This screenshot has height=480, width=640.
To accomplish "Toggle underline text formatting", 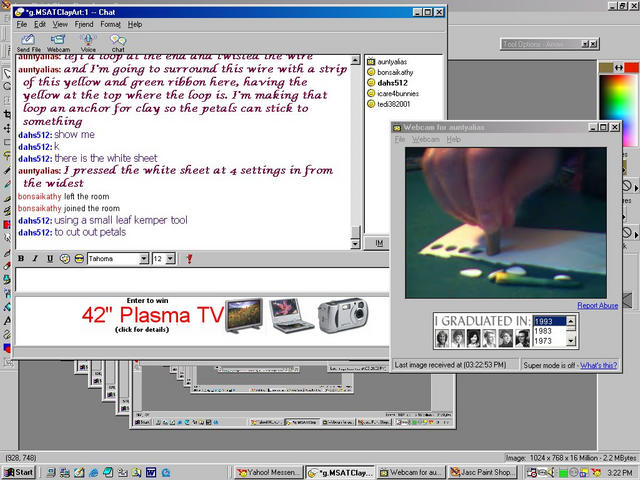I will coord(50,258).
